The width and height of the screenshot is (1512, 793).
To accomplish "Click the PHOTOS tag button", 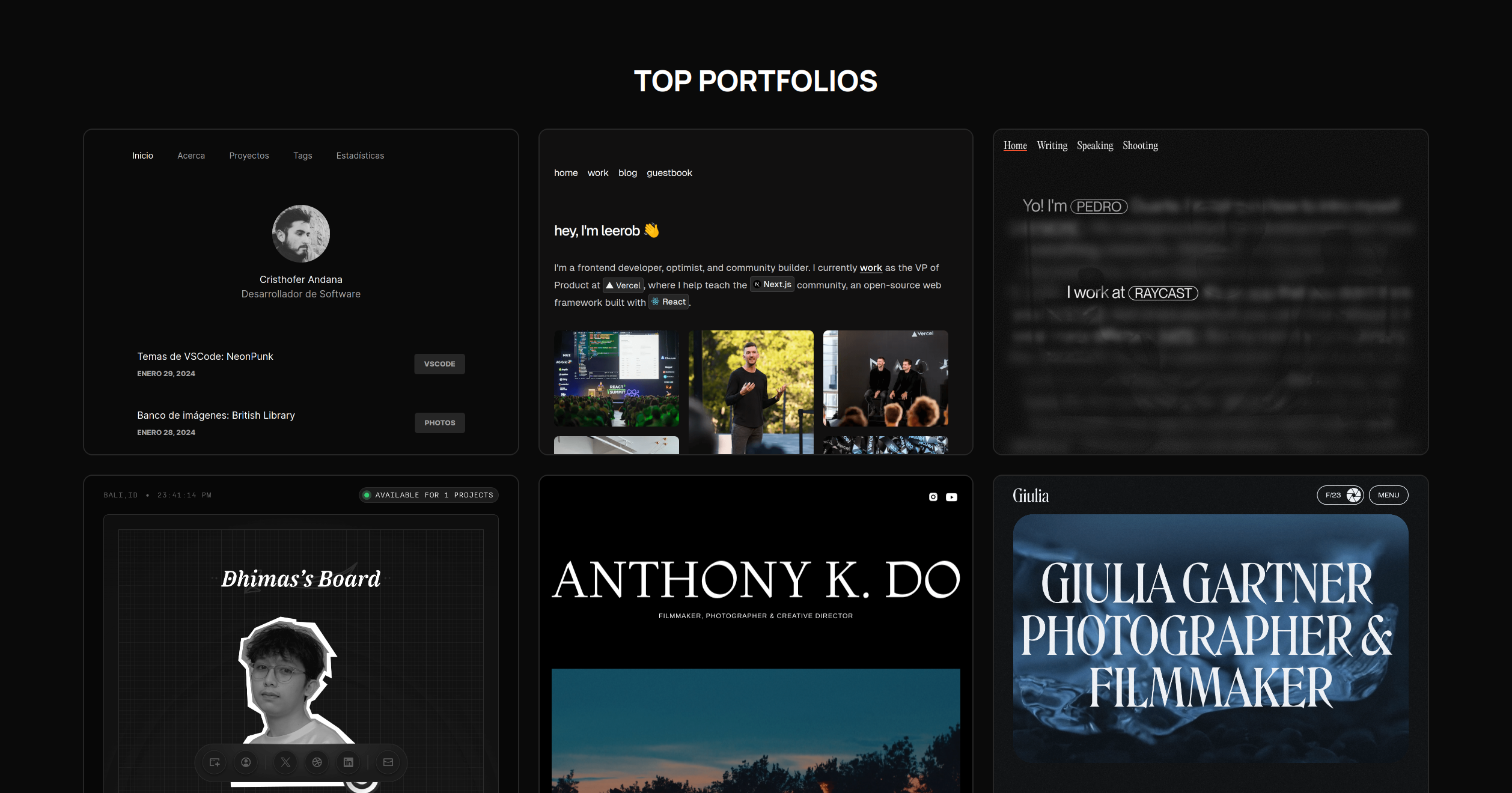I will click(439, 423).
